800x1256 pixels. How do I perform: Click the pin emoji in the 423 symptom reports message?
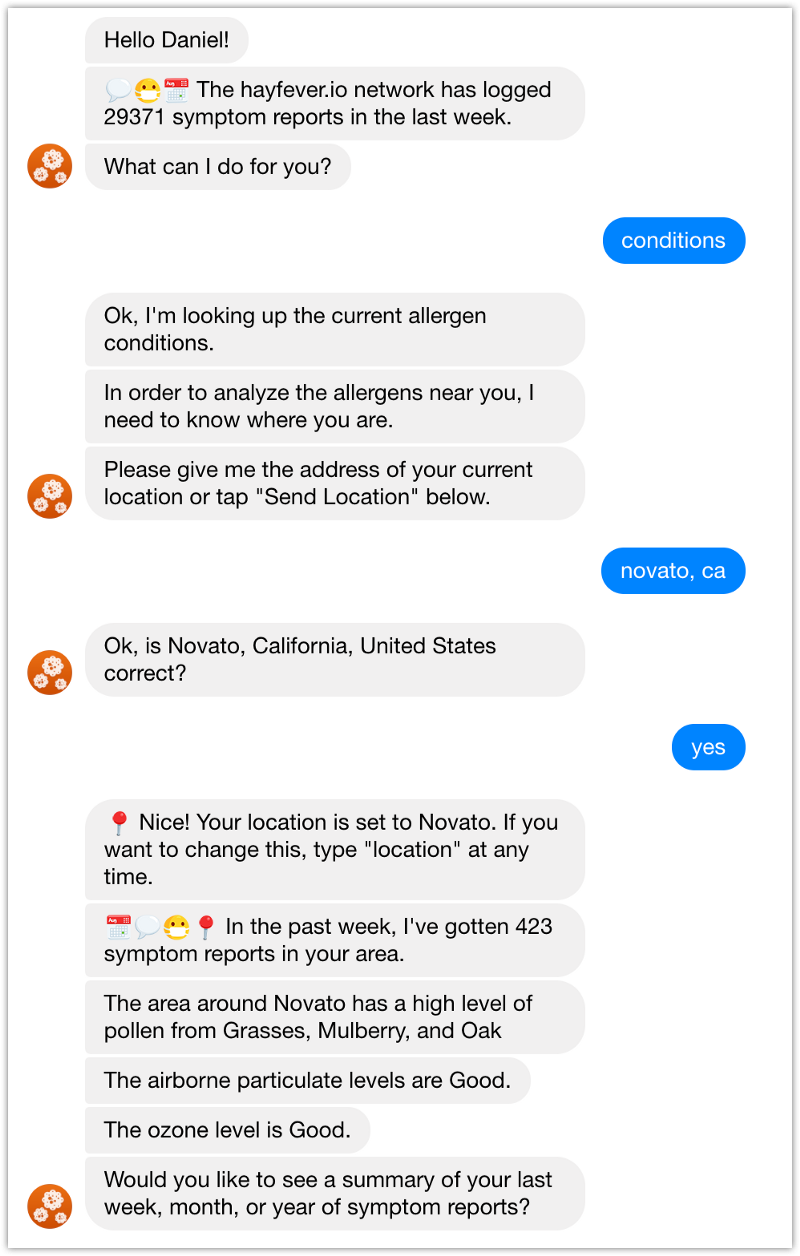pos(206,927)
